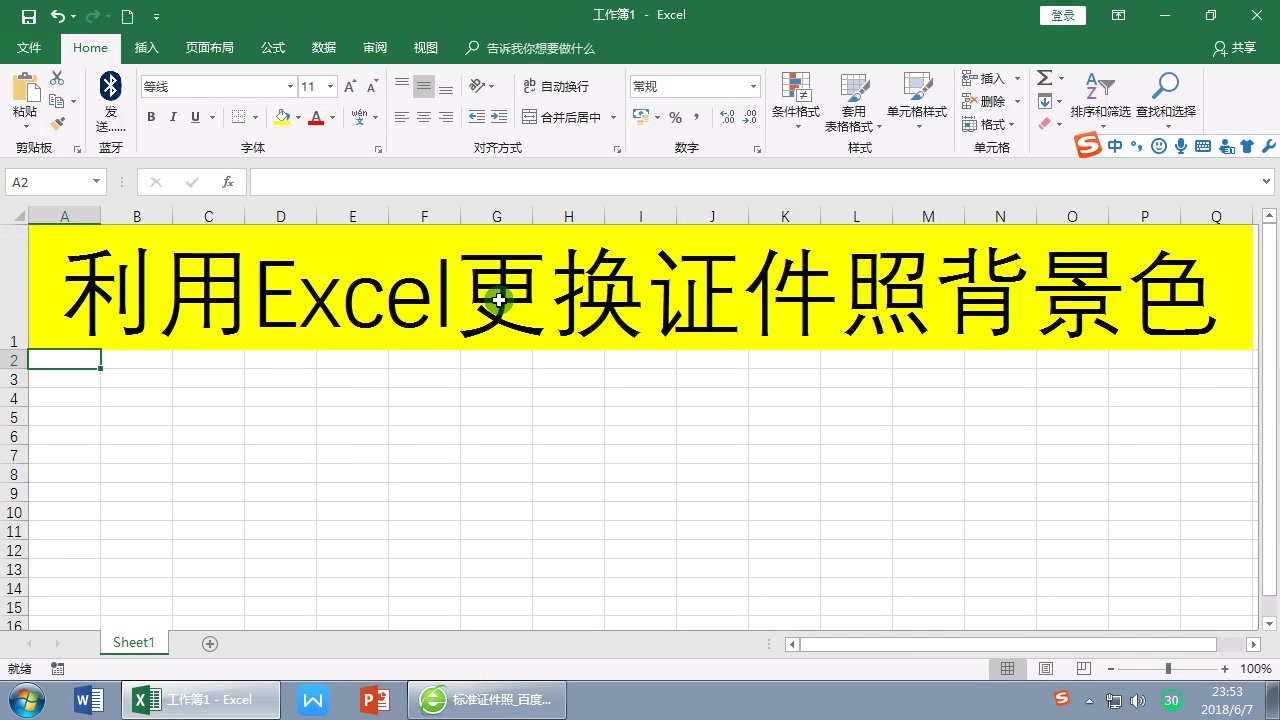Toggle align text right
This screenshot has height=720, width=1280.
click(x=446, y=117)
